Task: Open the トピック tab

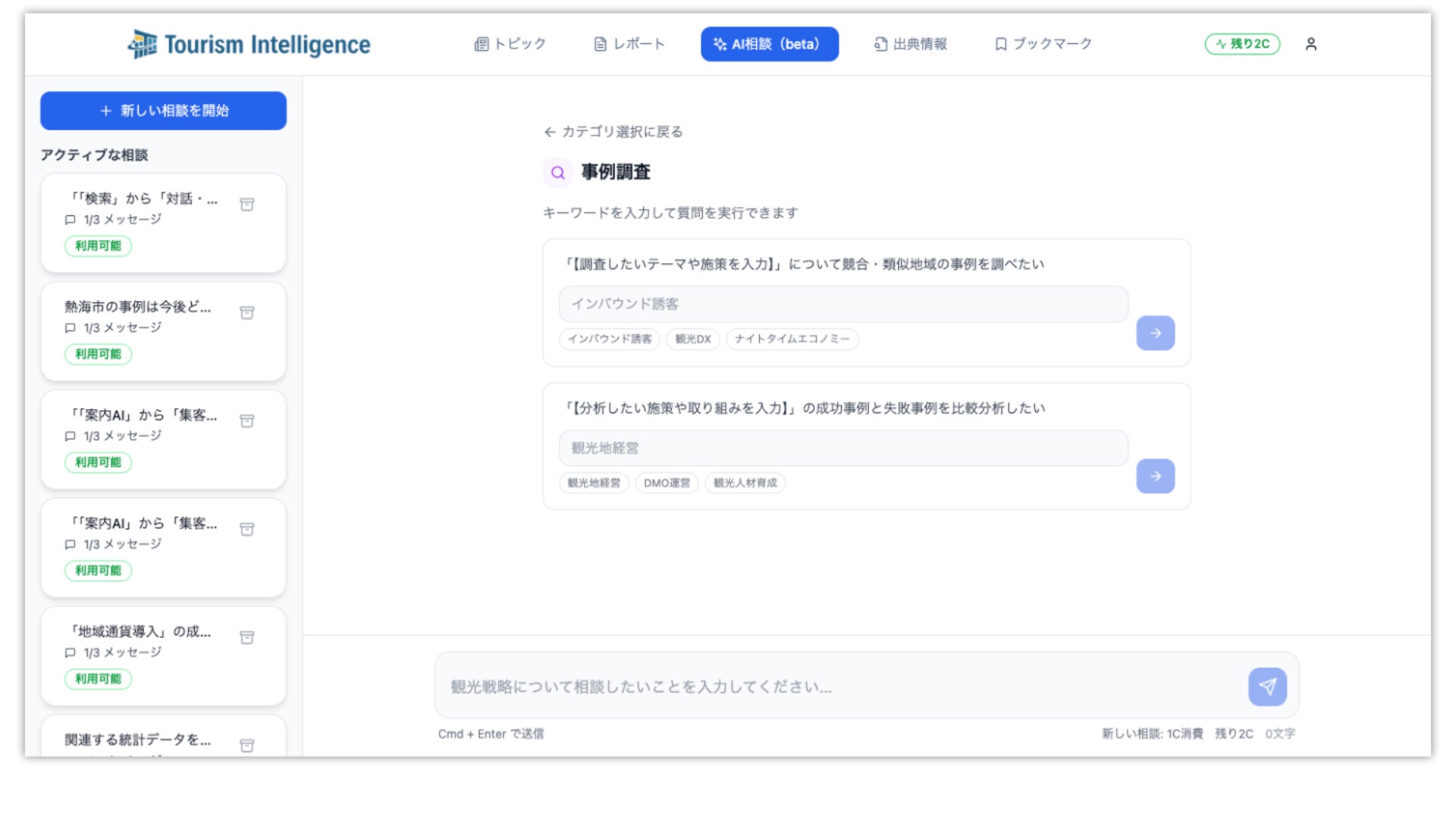Action: click(x=510, y=44)
